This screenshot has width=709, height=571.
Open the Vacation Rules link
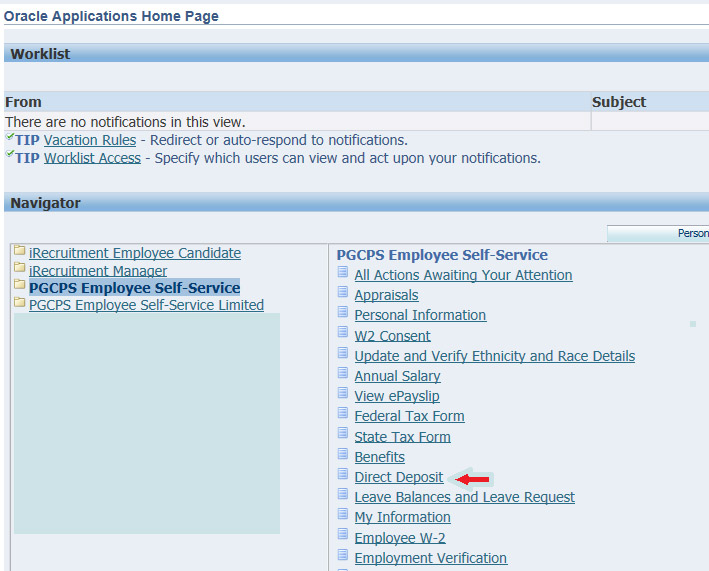coord(90,140)
